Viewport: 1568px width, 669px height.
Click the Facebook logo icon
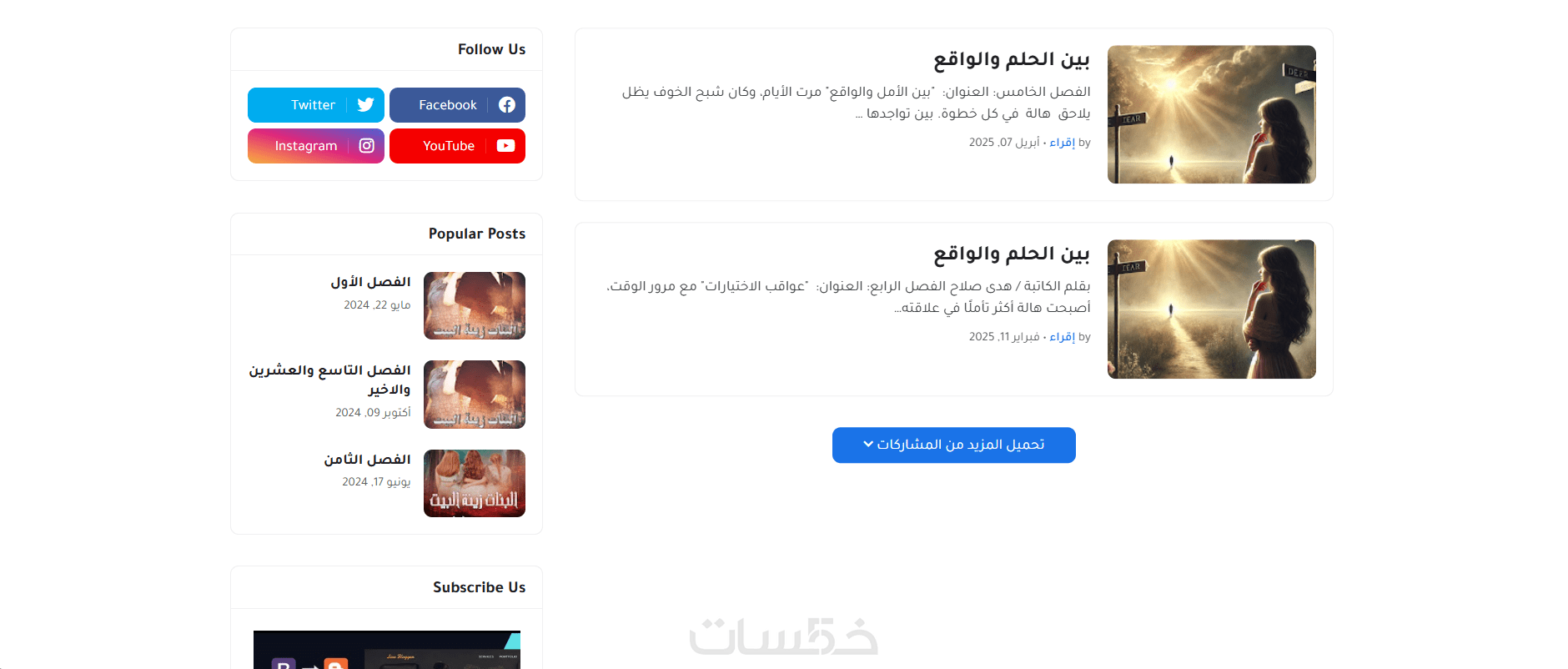507,105
